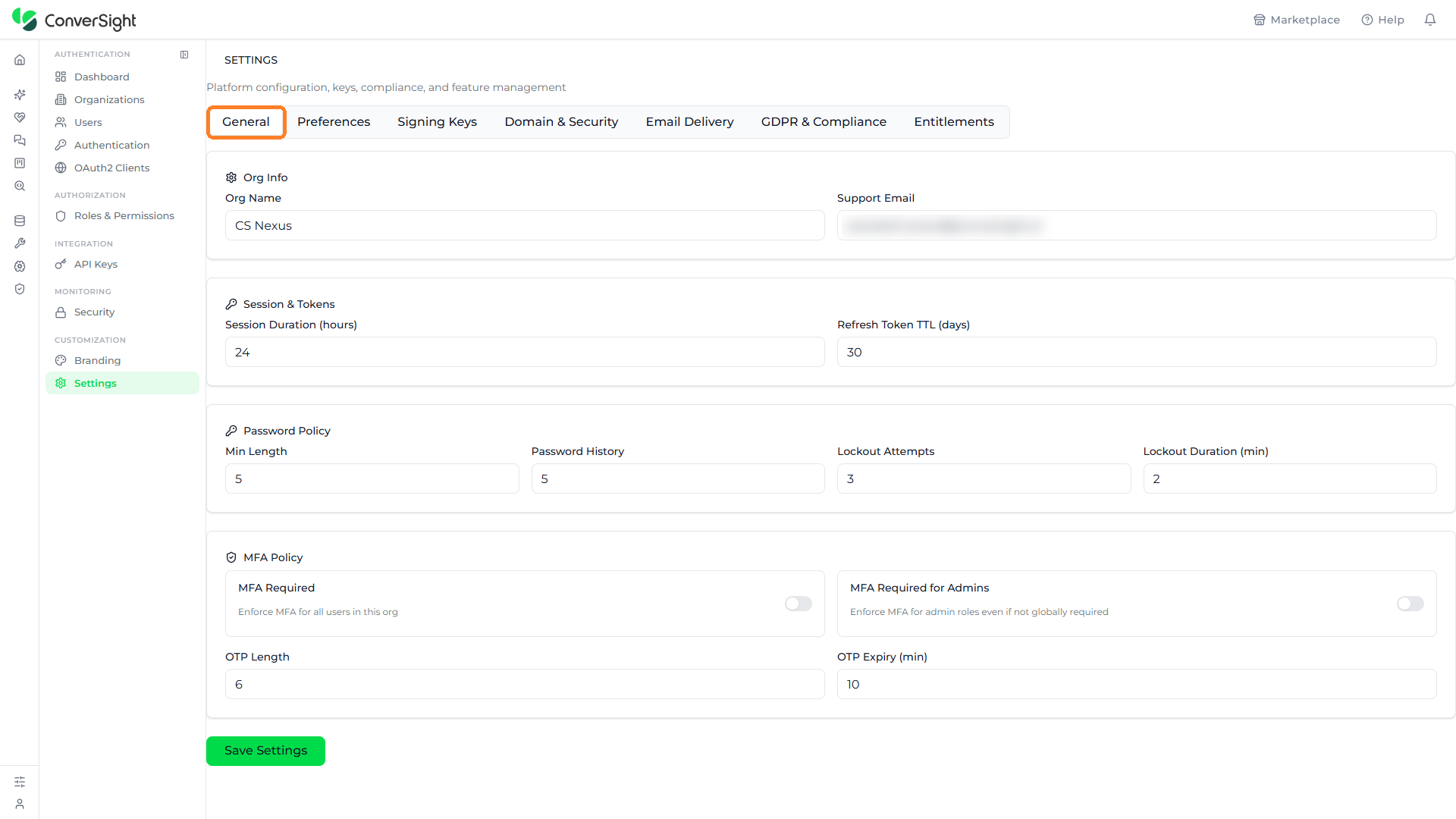
Task: Click the Refresh Token TTL field
Action: pyautogui.click(x=1137, y=352)
